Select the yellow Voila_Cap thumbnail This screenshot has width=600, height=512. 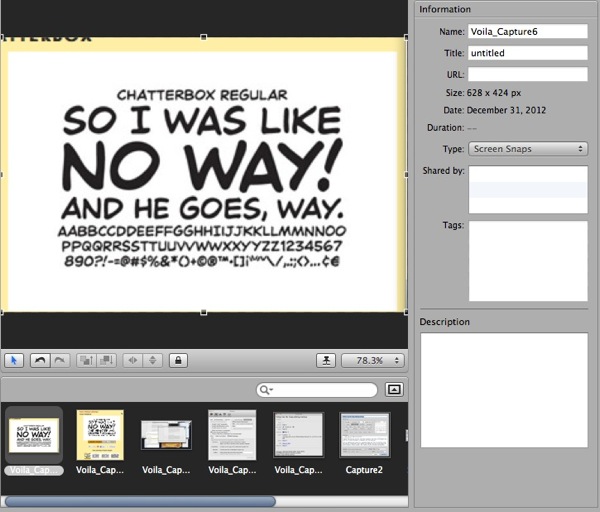pos(100,435)
